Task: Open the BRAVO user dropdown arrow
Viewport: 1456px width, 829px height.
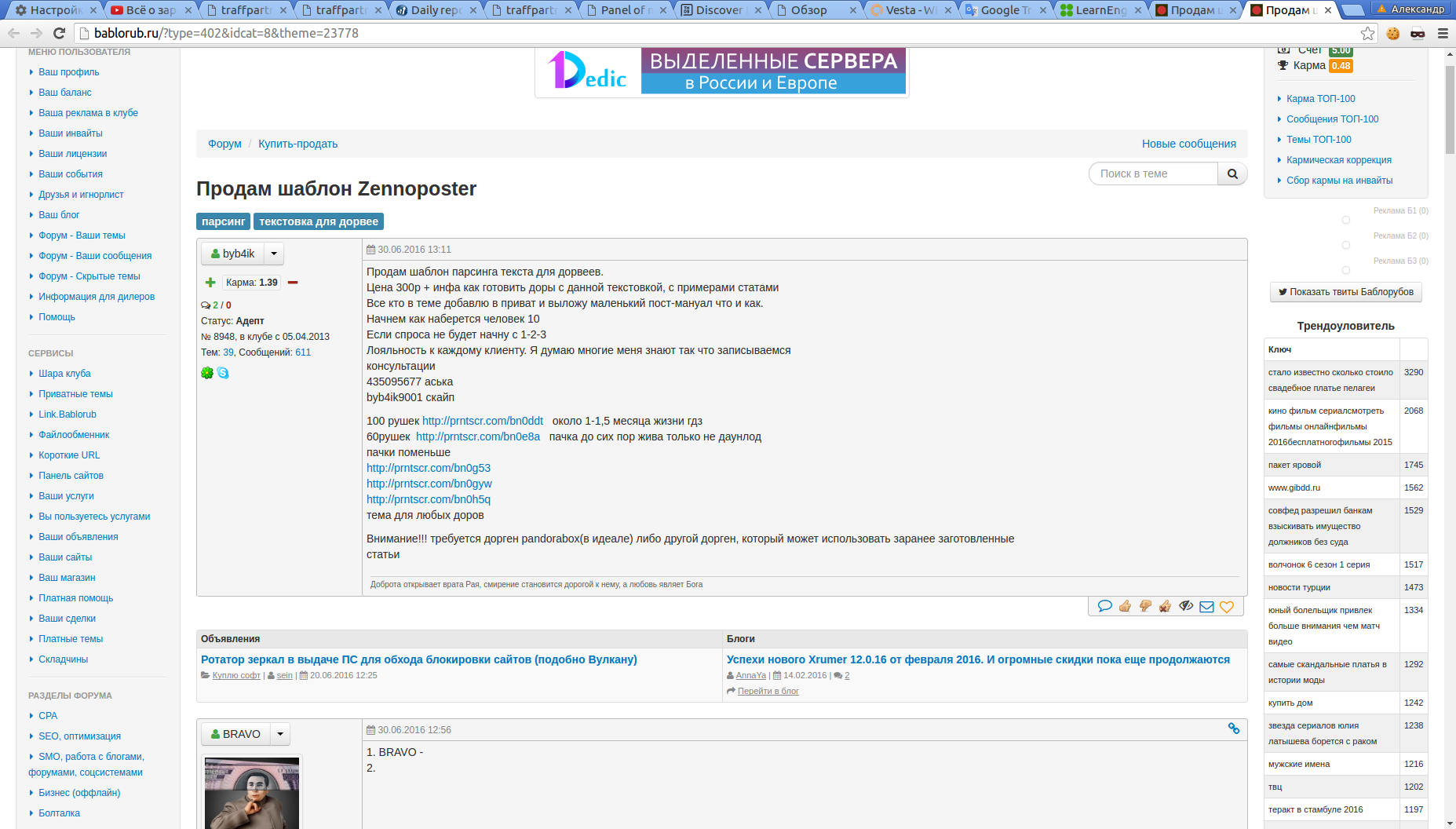Action: [280, 734]
